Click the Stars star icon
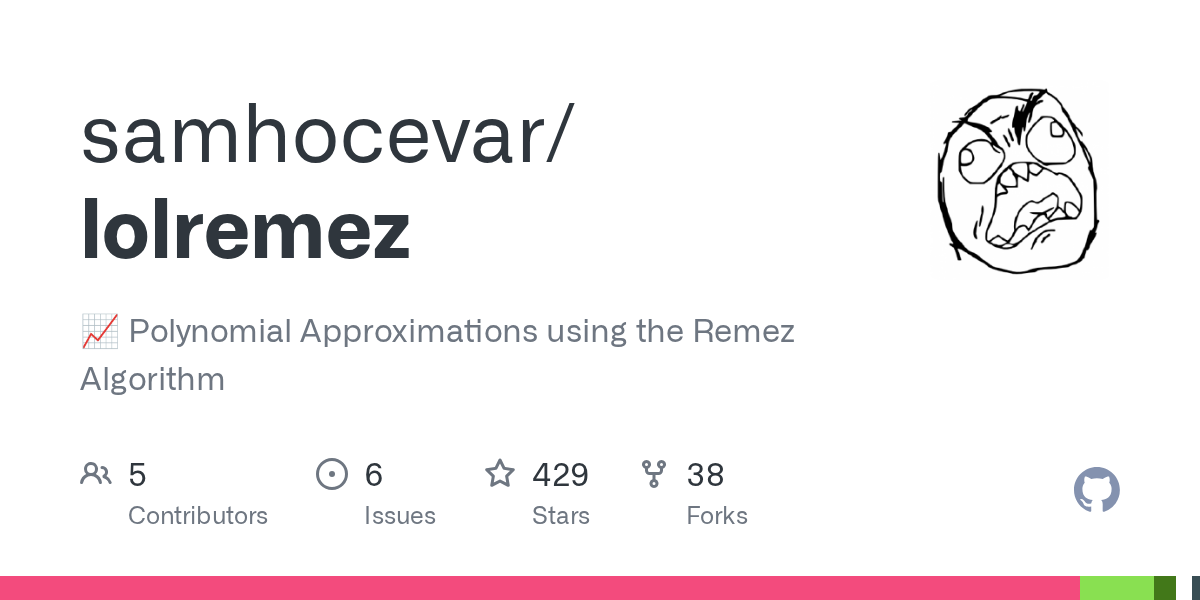Screen dimensions: 1200x600 pyautogui.click(x=500, y=474)
